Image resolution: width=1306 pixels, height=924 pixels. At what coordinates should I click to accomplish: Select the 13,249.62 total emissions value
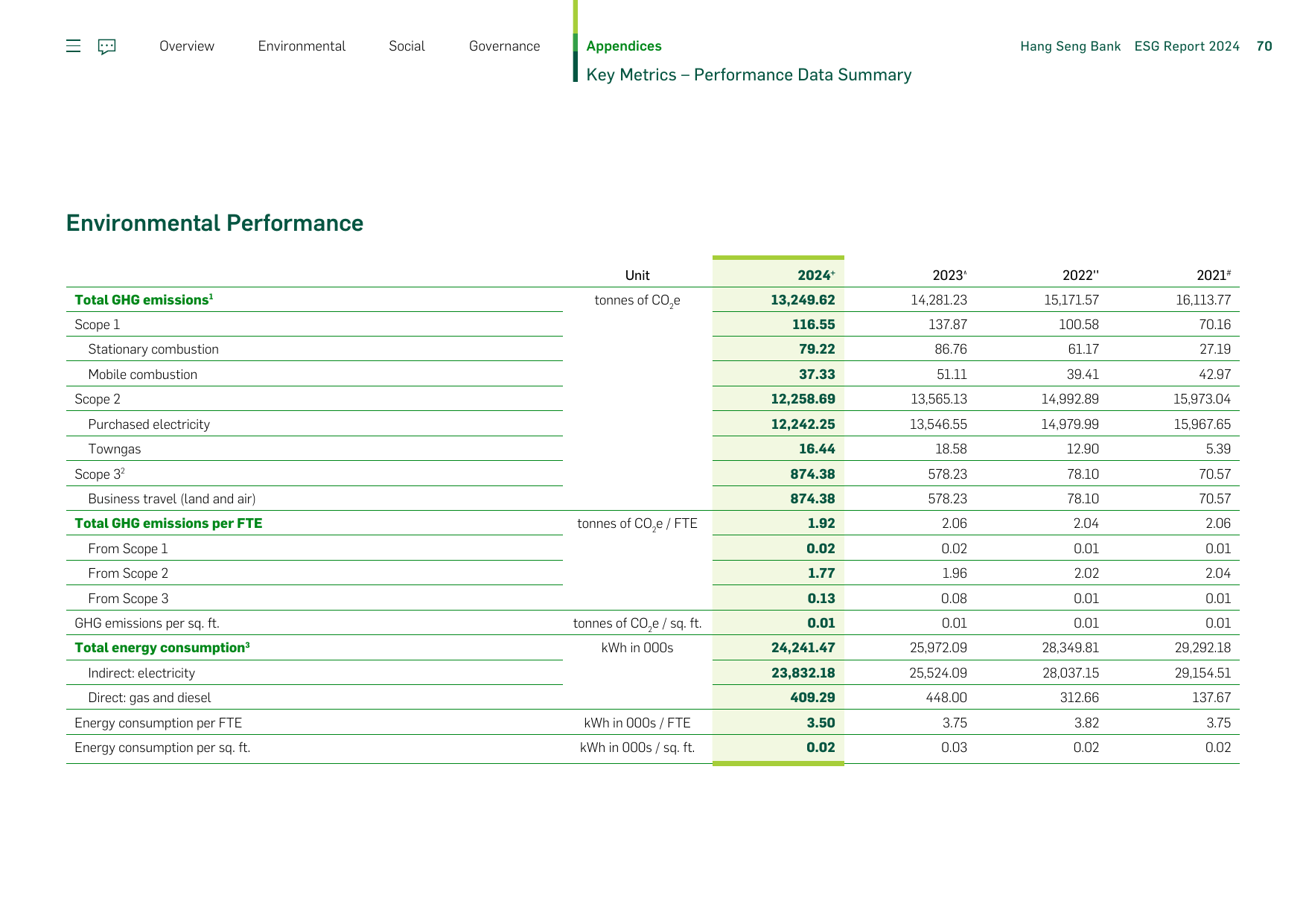coord(803,300)
